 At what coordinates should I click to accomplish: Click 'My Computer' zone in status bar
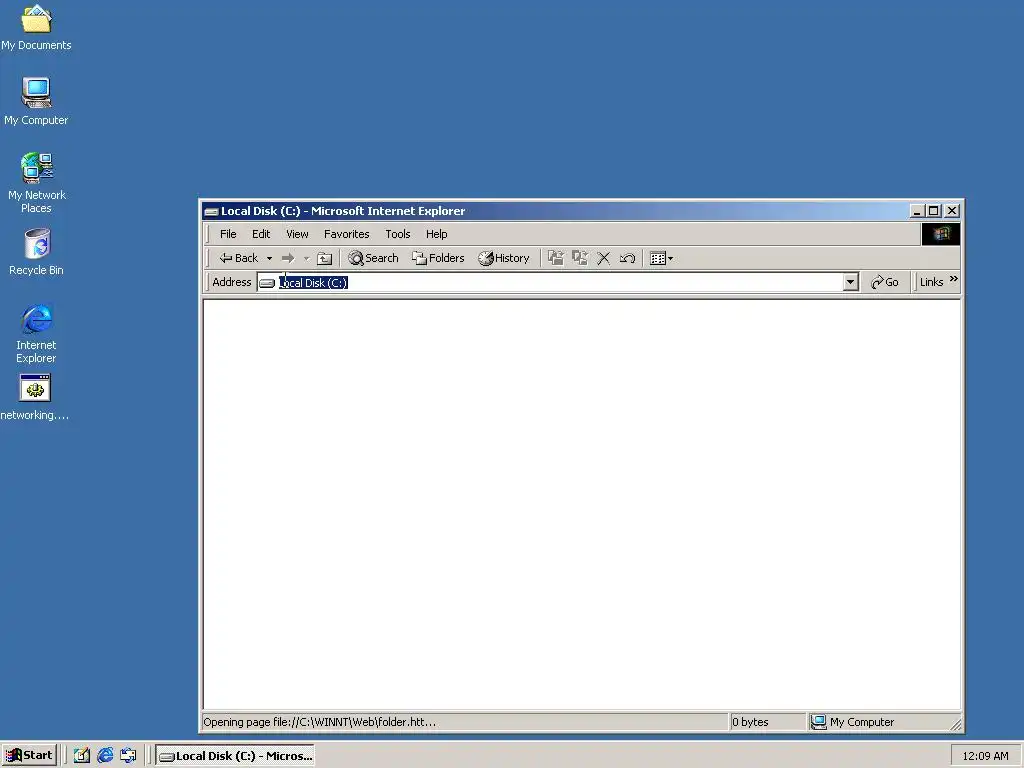pos(852,722)
